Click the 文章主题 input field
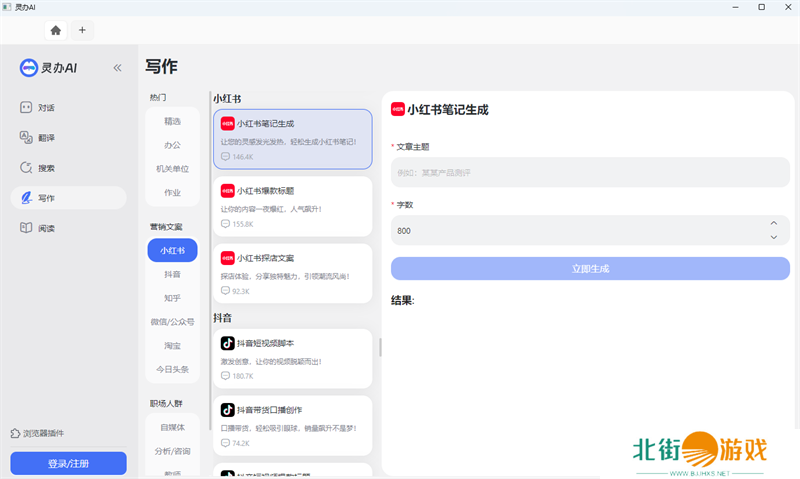800x479 pixels. click(590, 172)
